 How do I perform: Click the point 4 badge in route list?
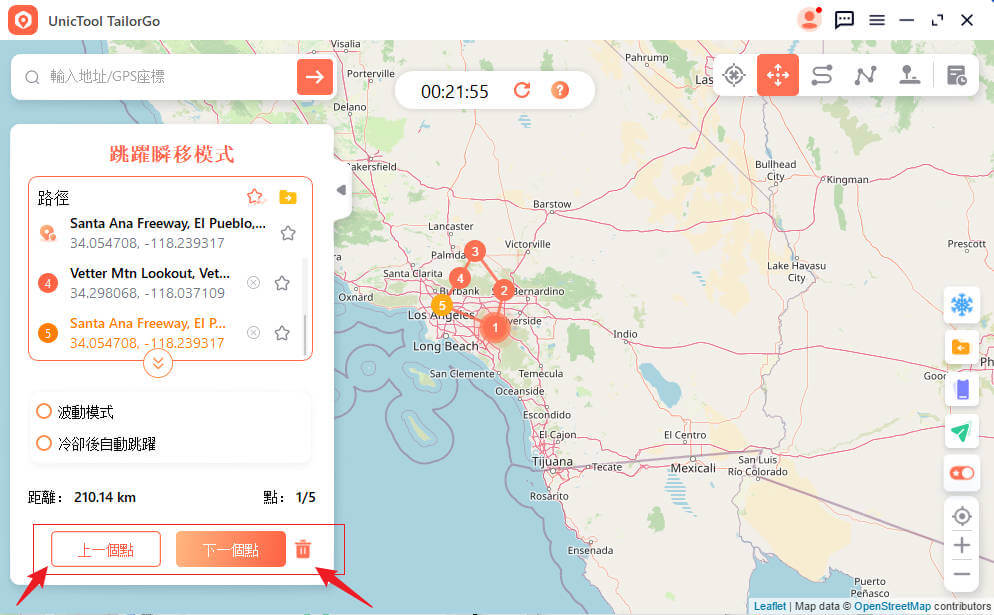pyautogui.click(x=48, y=283)
